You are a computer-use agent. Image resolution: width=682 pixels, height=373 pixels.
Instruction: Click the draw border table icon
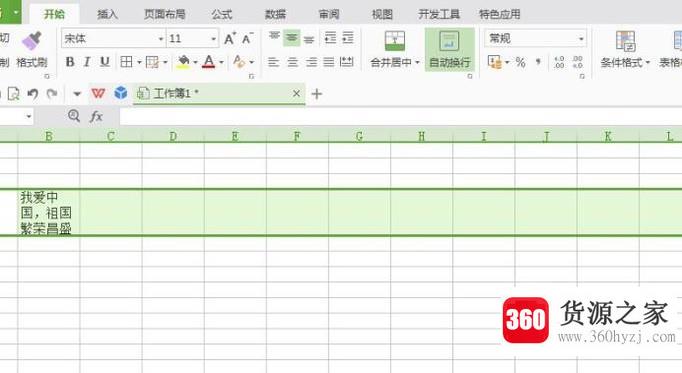[x=152, y=62]
